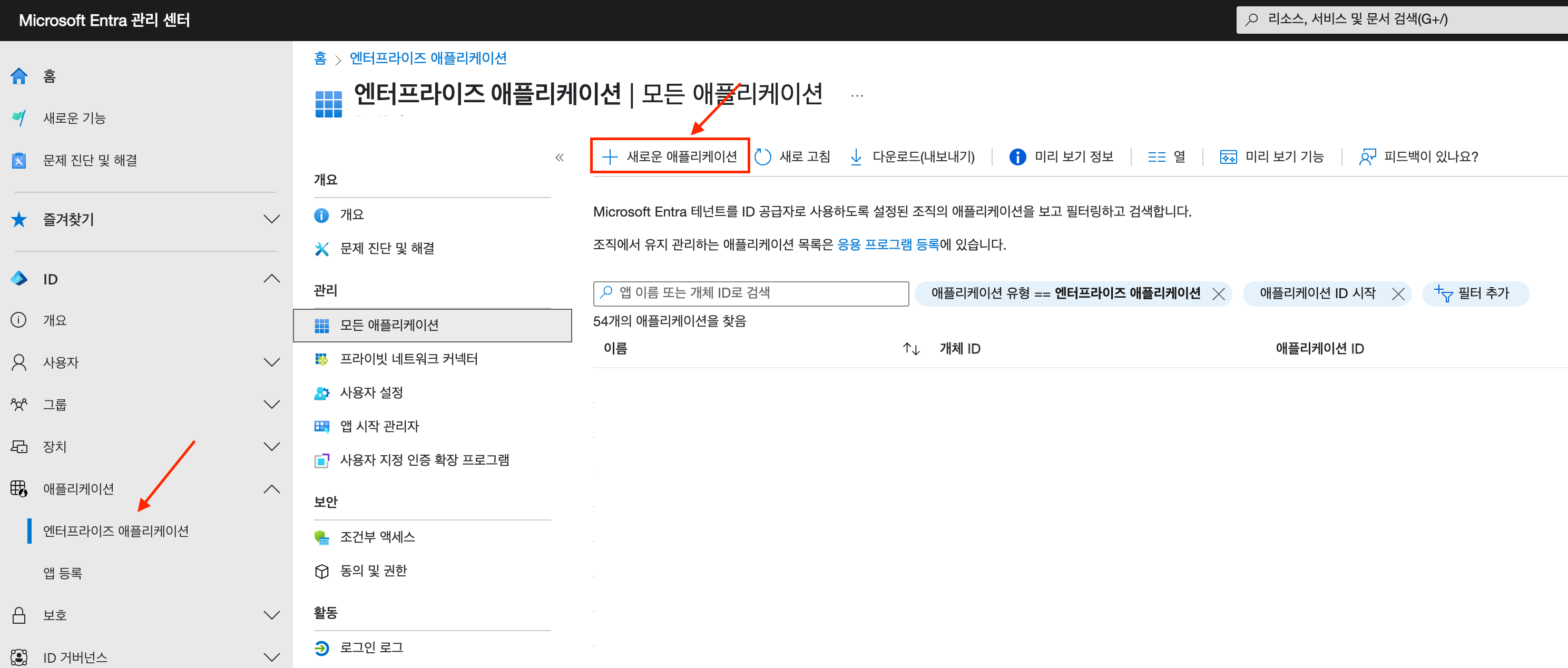1568x668 pixels.
Task: Click the 앱 이름 또는 개체 ID search field
Action: (750, 293)
